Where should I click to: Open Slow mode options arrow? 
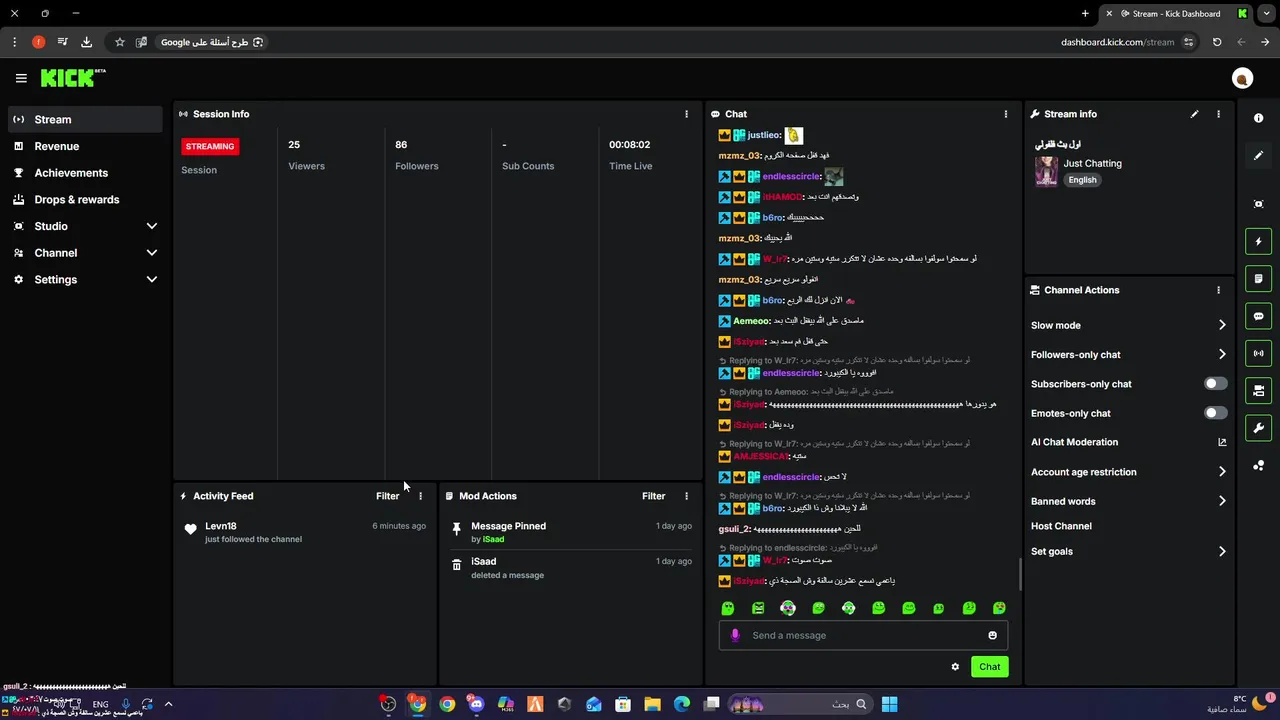pos(1221,325)
